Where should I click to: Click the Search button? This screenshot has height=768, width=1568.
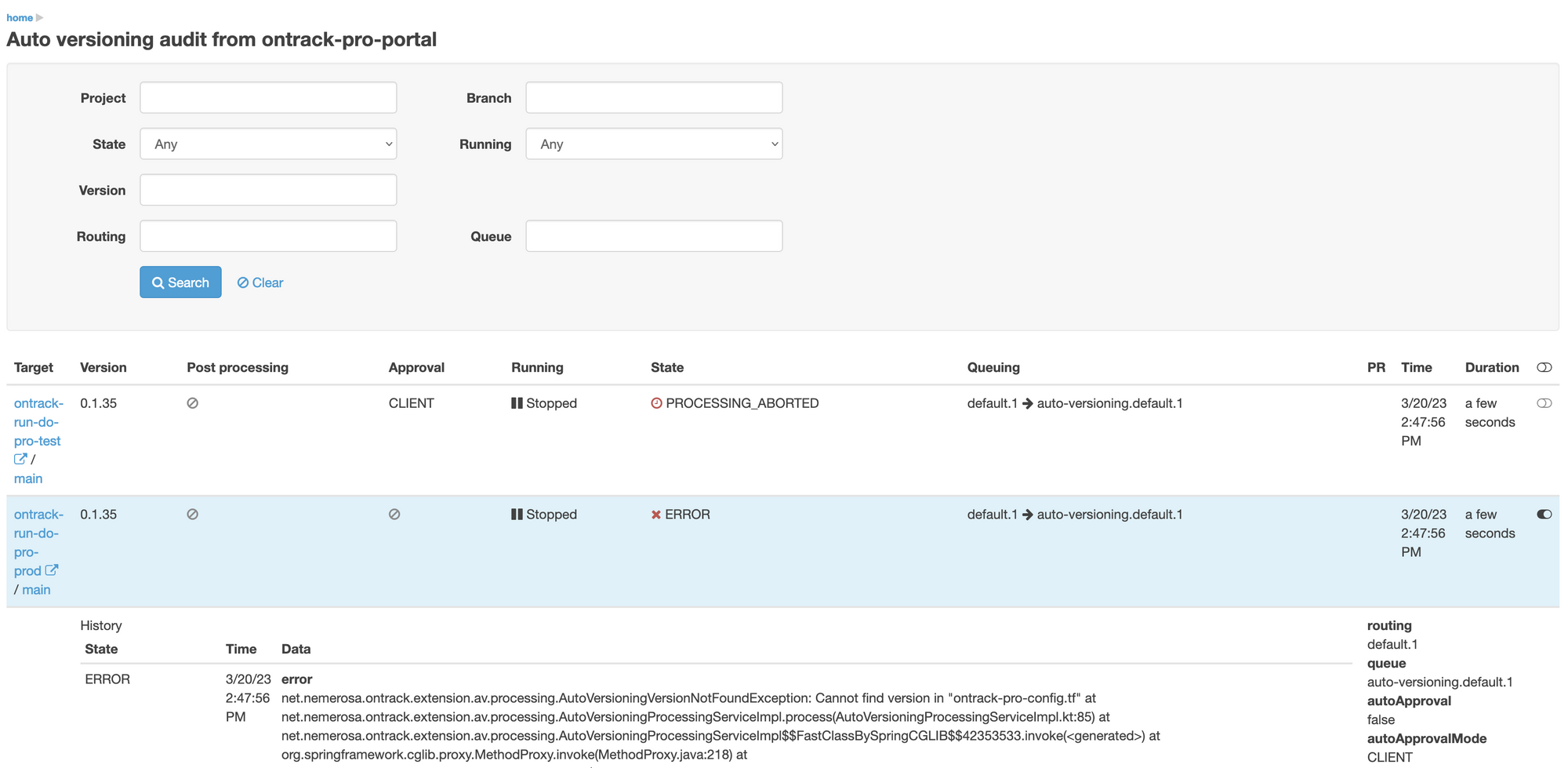[x=180, y=282]
